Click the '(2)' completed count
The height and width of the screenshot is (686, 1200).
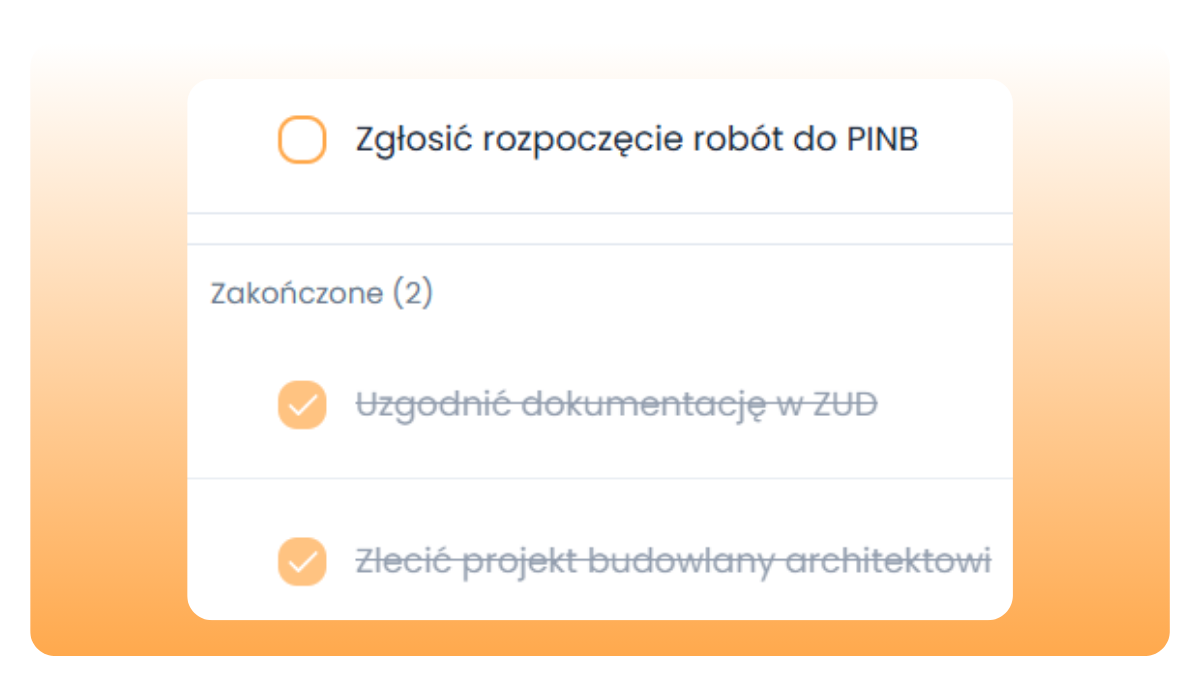tap(412, 293)
